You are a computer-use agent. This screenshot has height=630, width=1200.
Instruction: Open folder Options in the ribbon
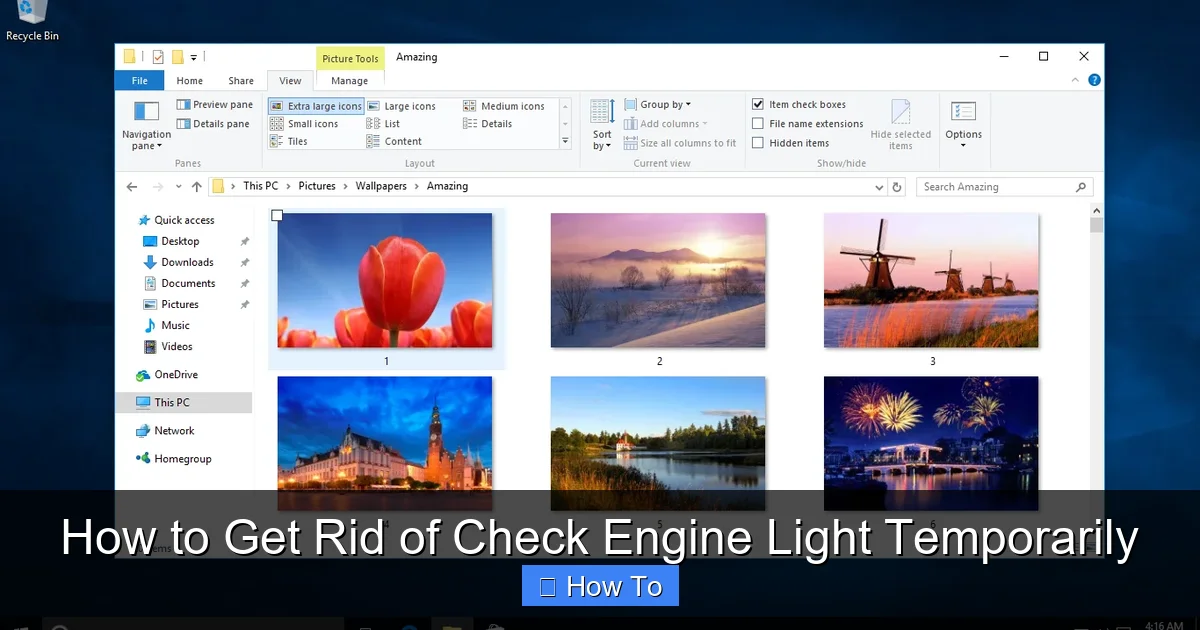click(x=963, y=122)
